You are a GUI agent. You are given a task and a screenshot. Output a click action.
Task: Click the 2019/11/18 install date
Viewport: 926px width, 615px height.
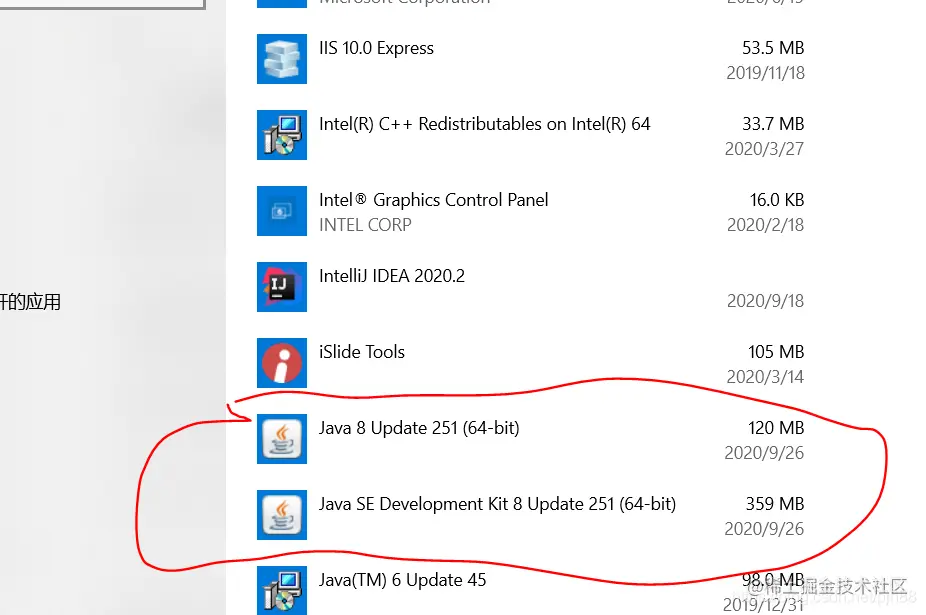coord(765,73)
